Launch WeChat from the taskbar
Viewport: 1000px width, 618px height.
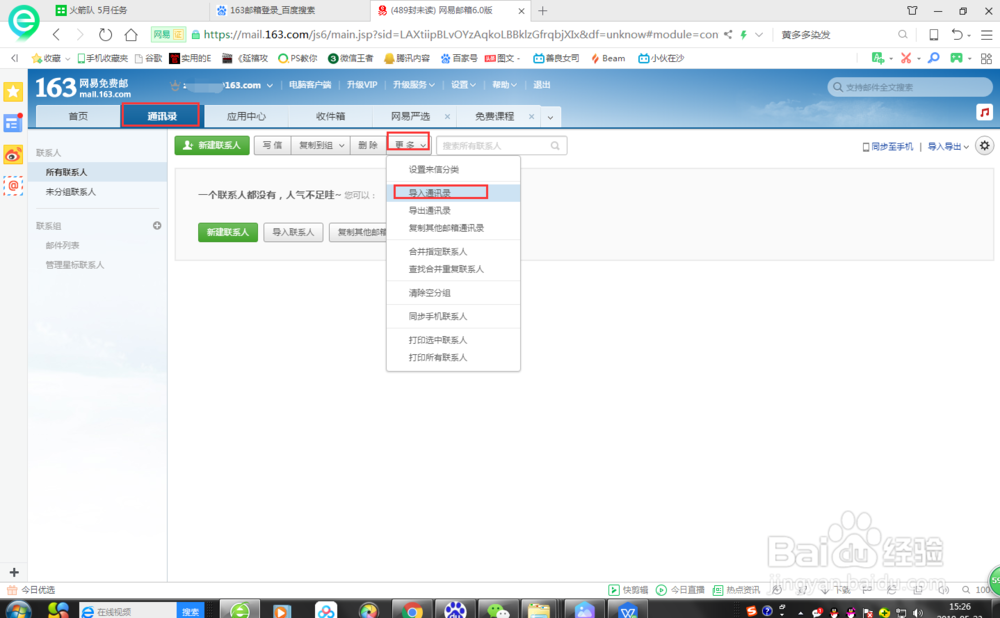coord(497,608)
